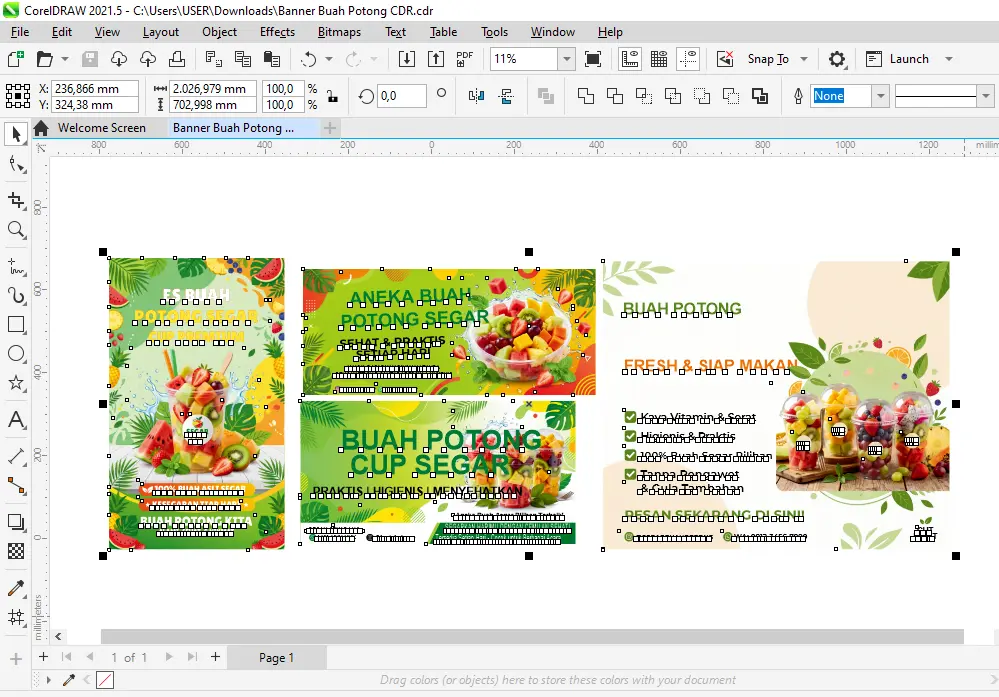Select the Zoom magnifier tool

coord(17,230)
